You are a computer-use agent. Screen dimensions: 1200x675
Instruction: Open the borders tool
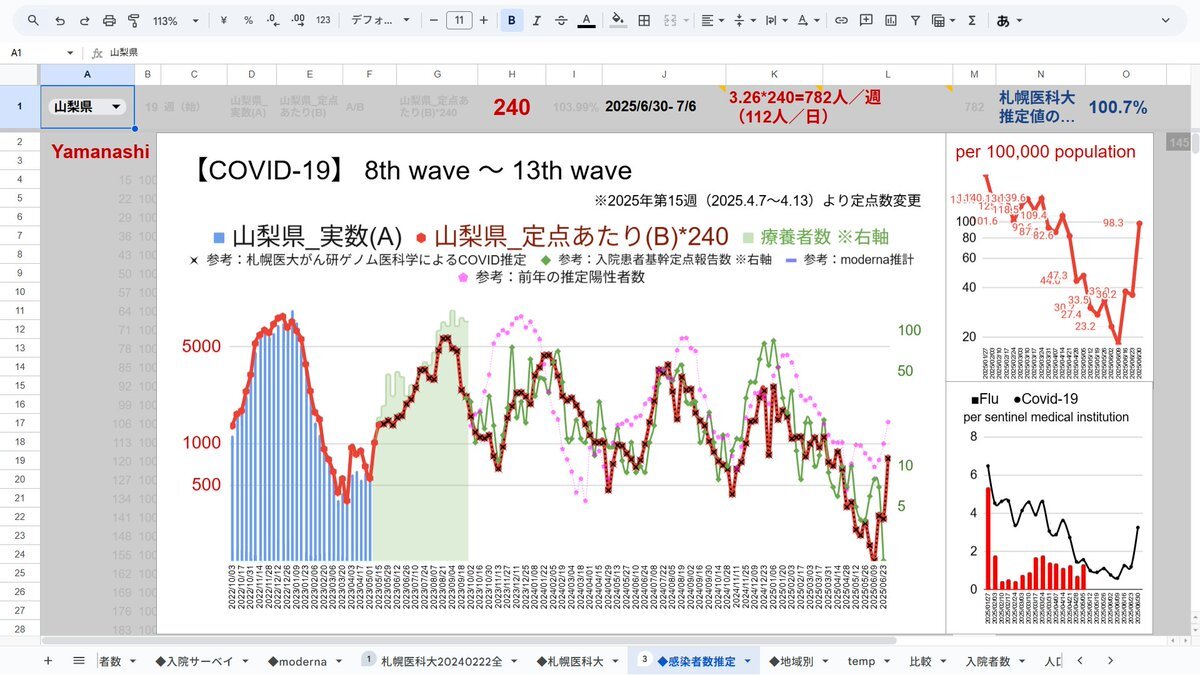(x=644, y=20)
